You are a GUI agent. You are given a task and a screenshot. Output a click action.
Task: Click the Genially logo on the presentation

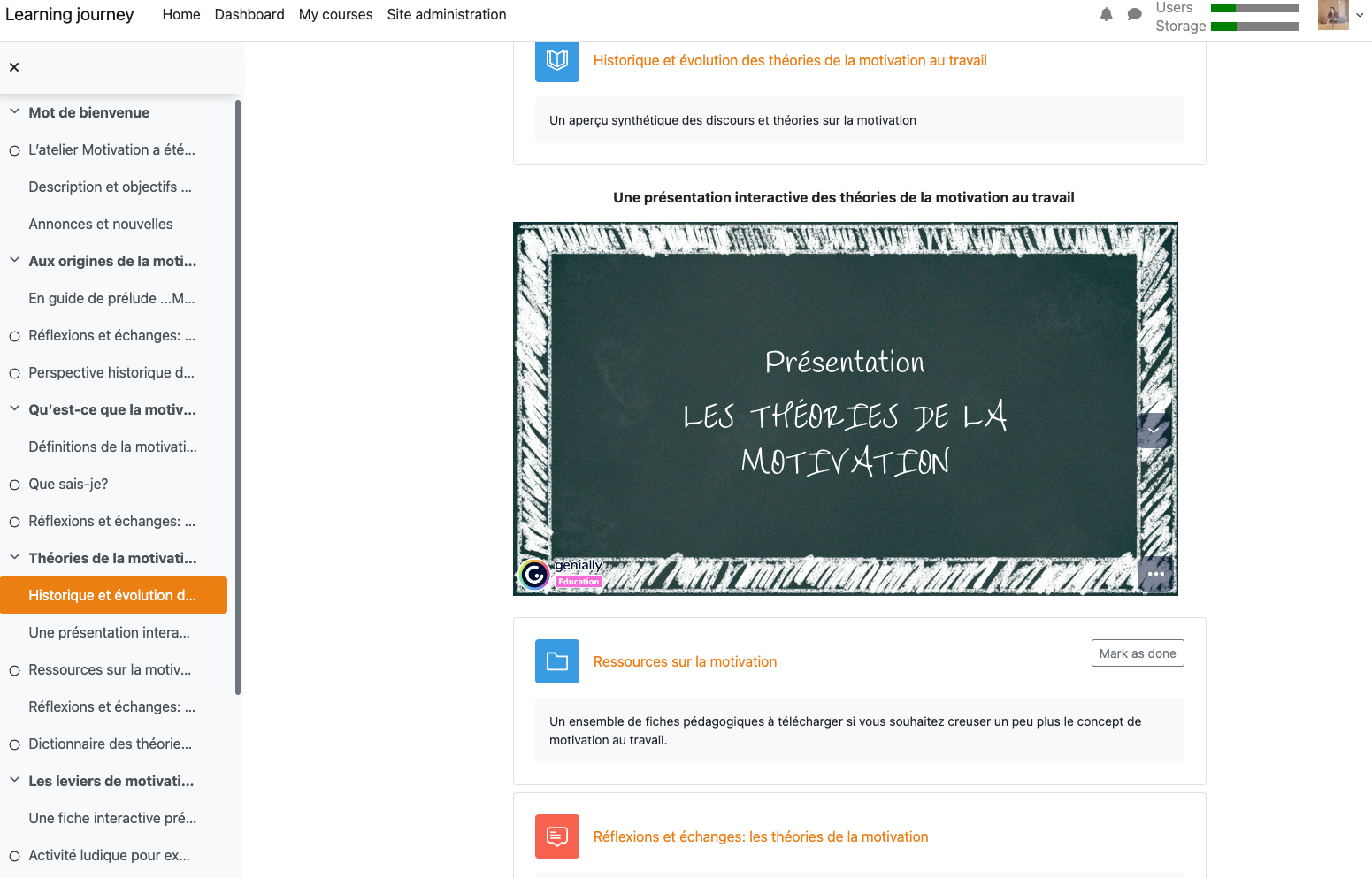pyautogui.click(x=535, y=575)
